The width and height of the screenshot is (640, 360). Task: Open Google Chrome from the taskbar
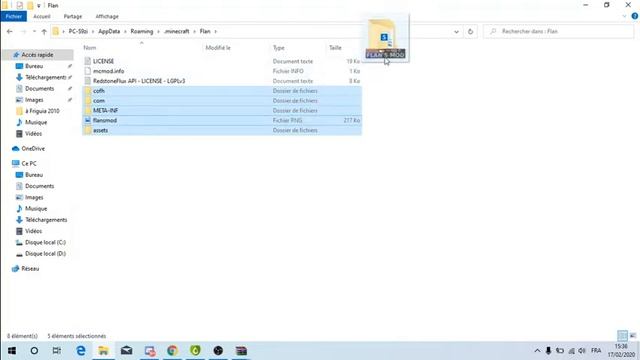click(x=172, y=351)
